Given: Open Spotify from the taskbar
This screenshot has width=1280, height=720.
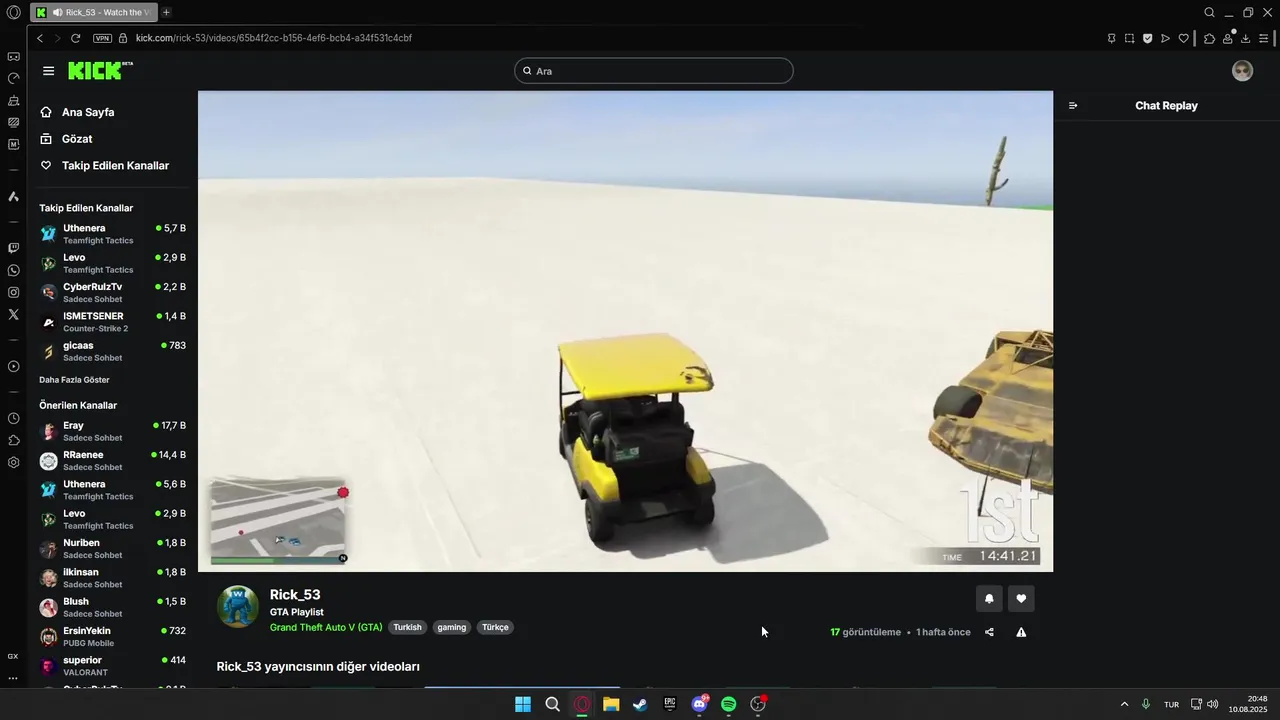Looking at the screenshot, I should 729,704.
